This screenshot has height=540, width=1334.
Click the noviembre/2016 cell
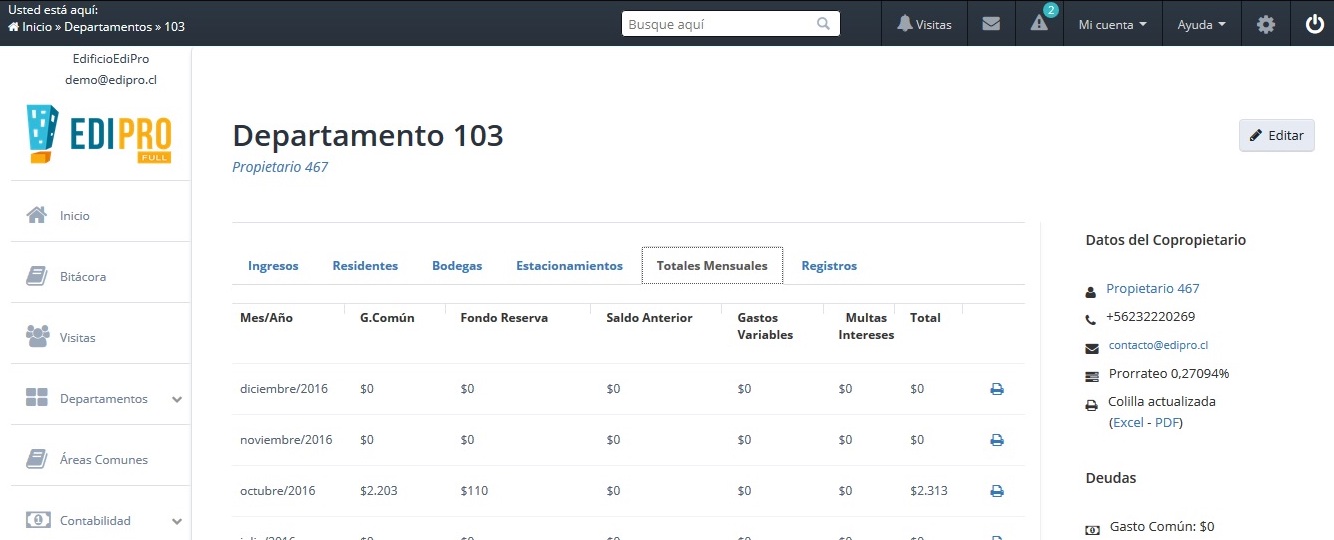(286, 440)
